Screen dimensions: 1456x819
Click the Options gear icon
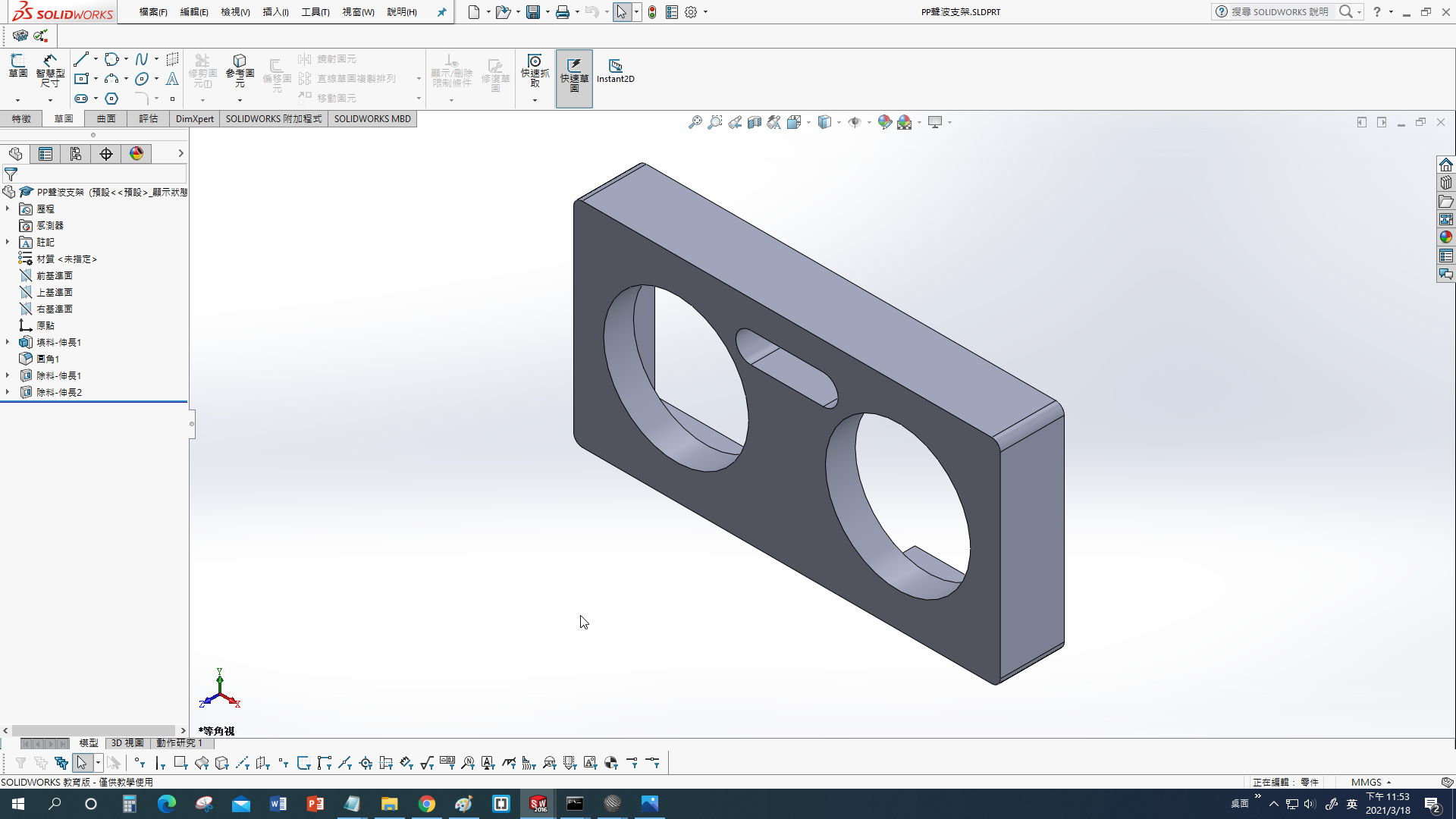click(x=691, y=12)
